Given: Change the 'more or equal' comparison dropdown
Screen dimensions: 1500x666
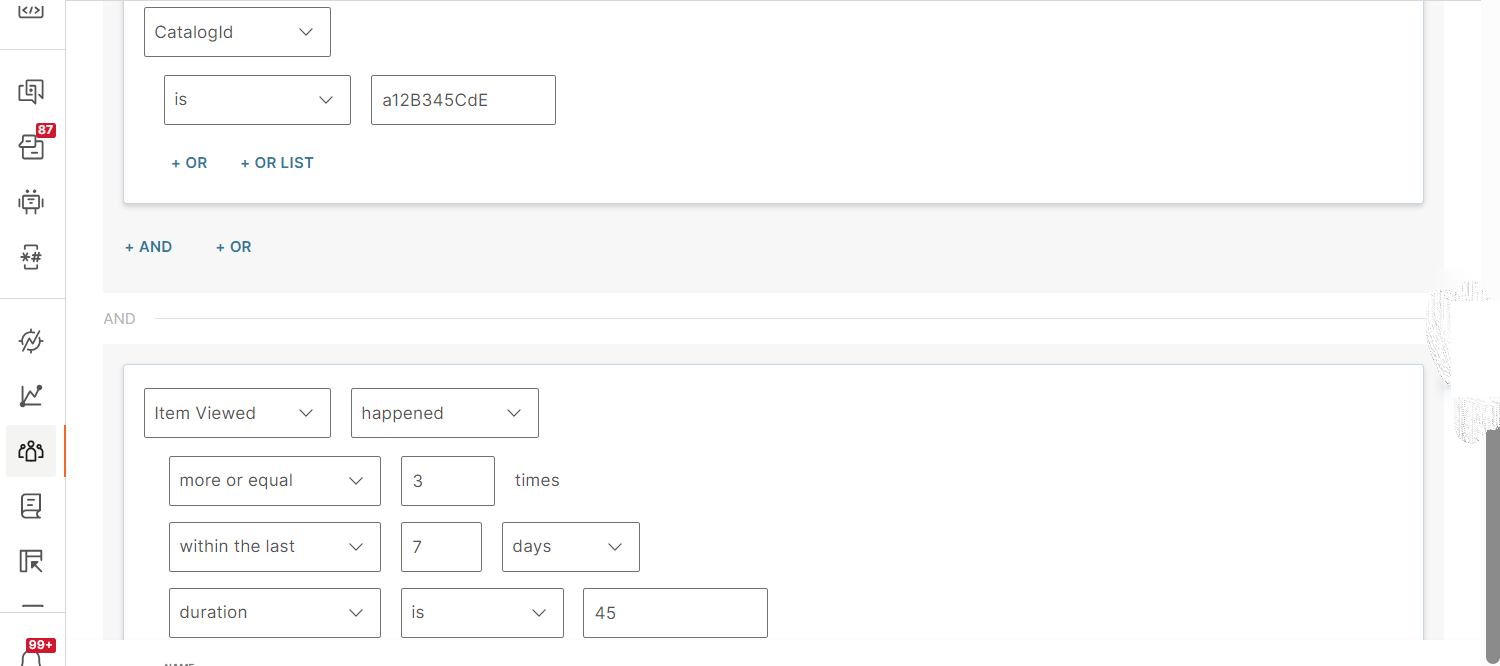Looking at the screenshot, I should pyautogui.click(x=274, y=481).
